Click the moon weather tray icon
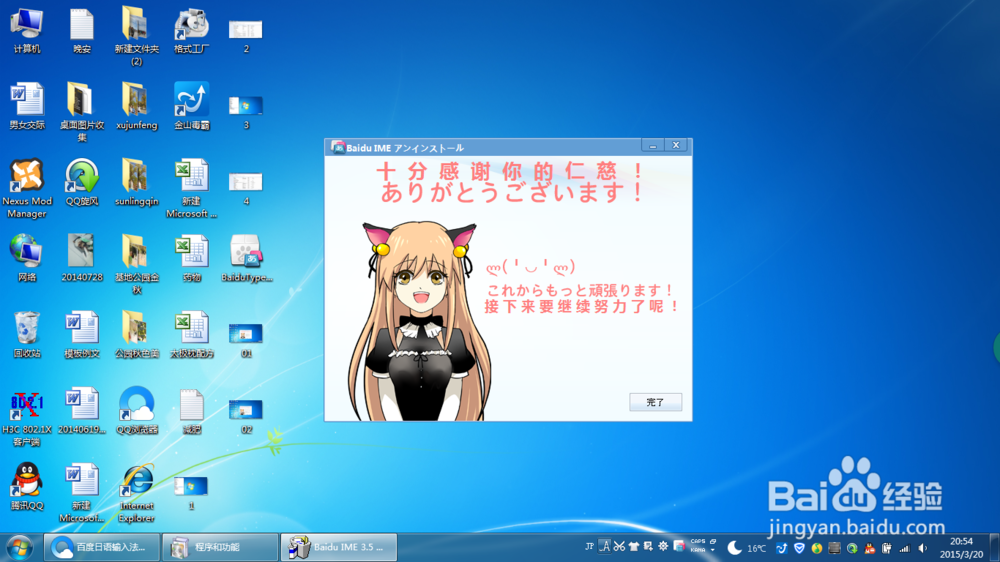Viewport: 1000px width, 562px height. click(x=735, y=547)
